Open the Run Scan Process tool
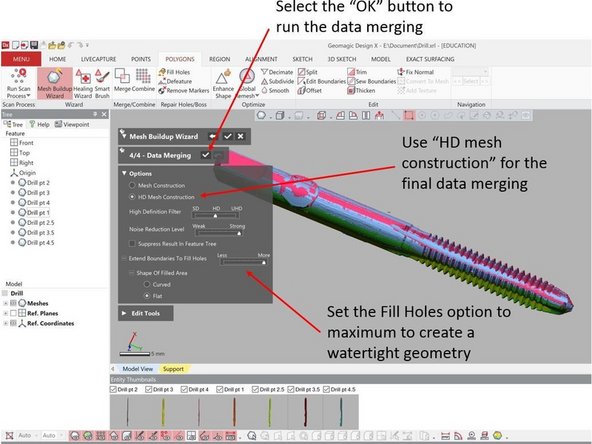This screenshot has height=444, width=592. (x=18, y=84)
